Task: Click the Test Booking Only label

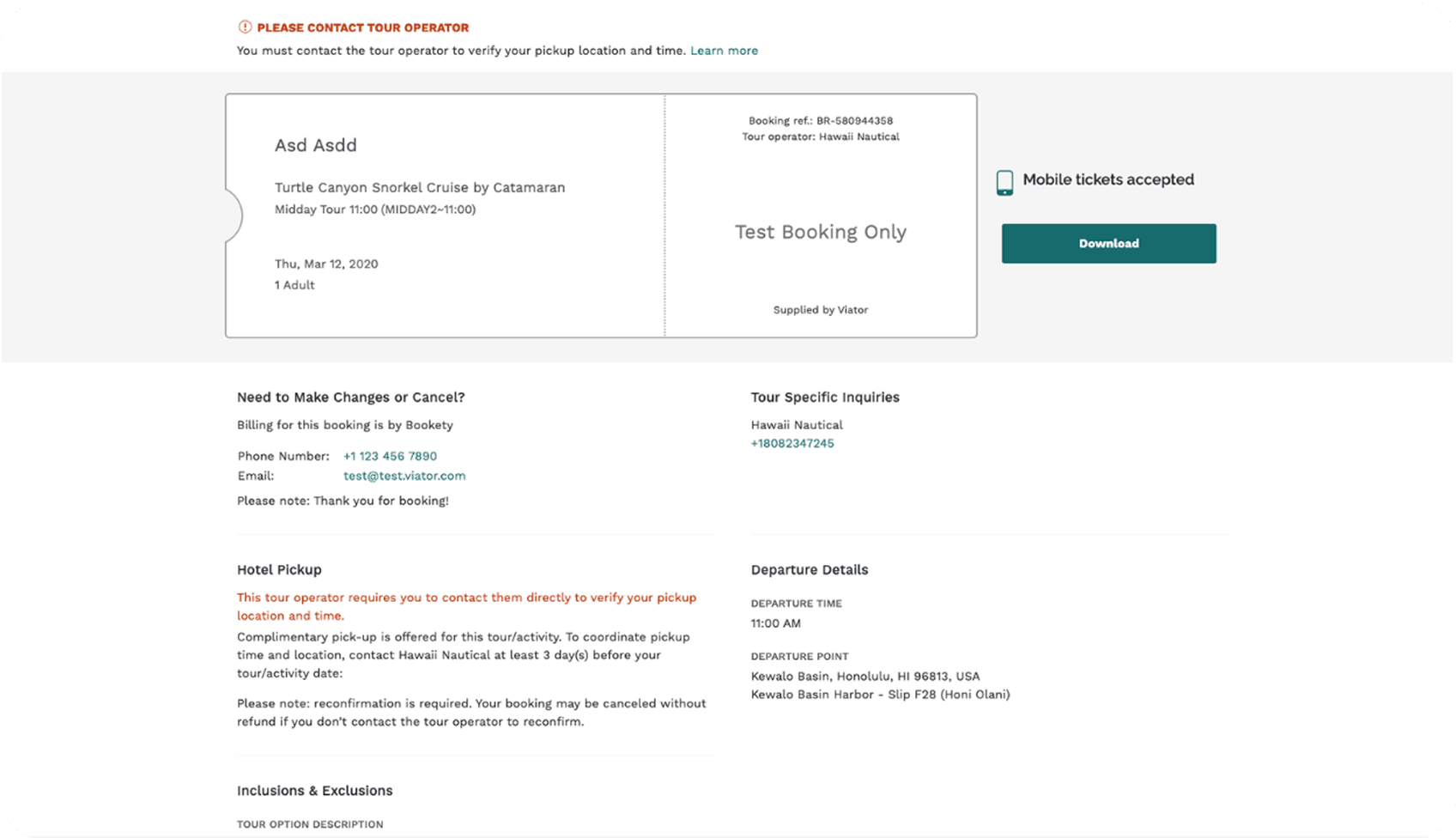Action: coord(821,232)
